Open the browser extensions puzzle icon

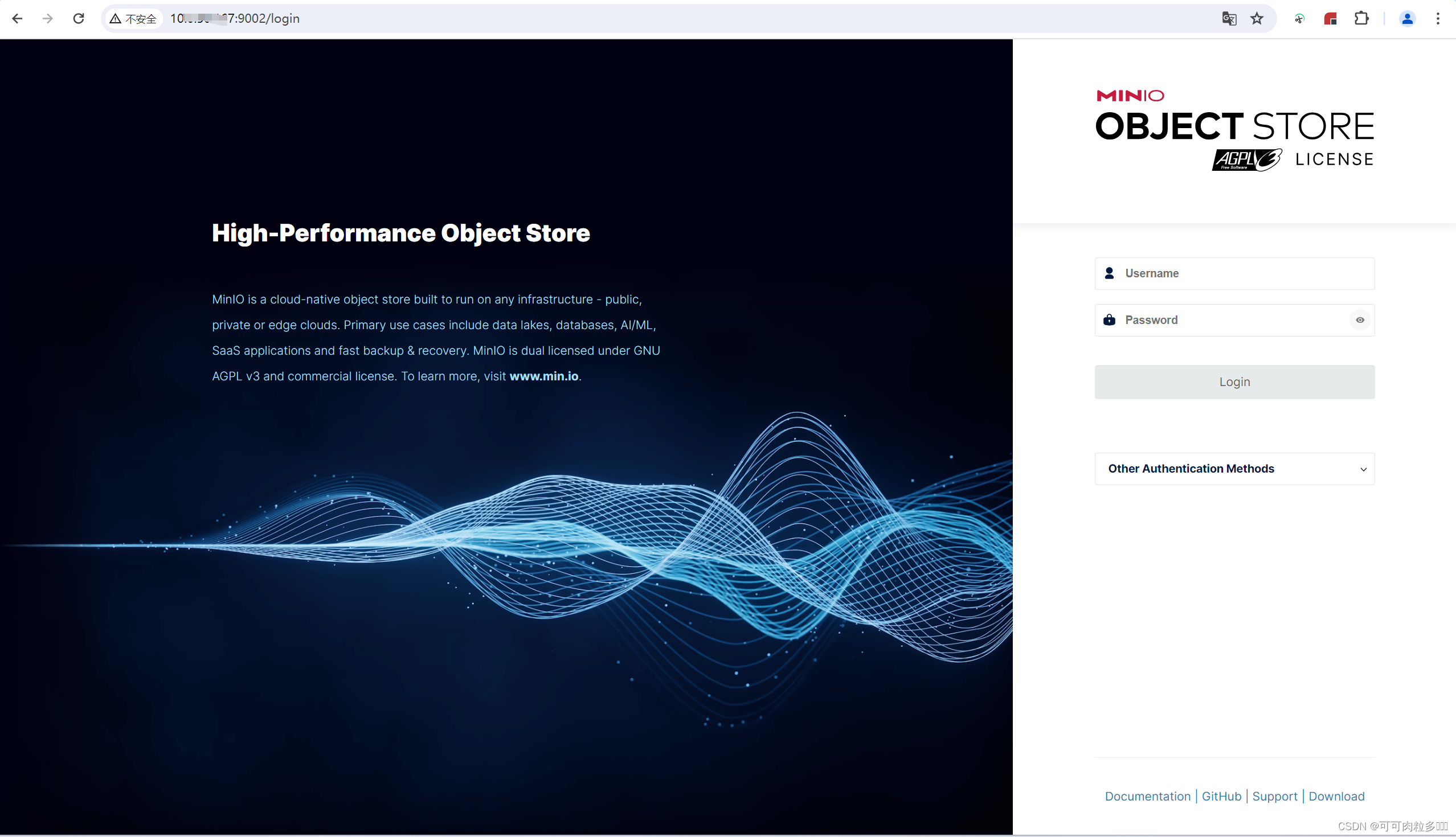[1361, 18]
